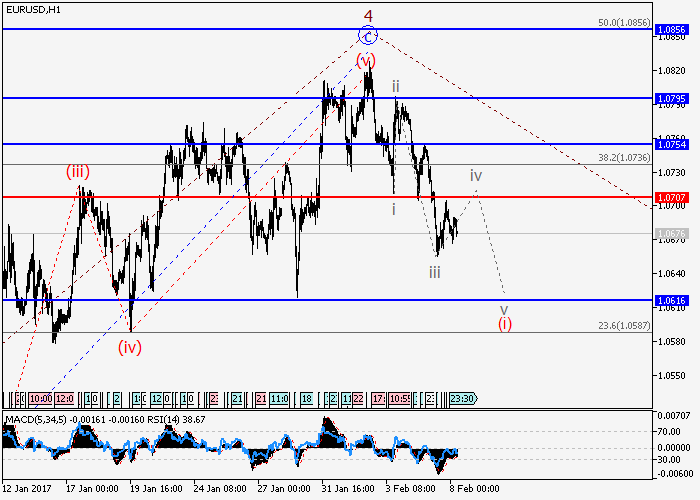
Task: Click the 1.0640 price axis value
Action: 671,274
